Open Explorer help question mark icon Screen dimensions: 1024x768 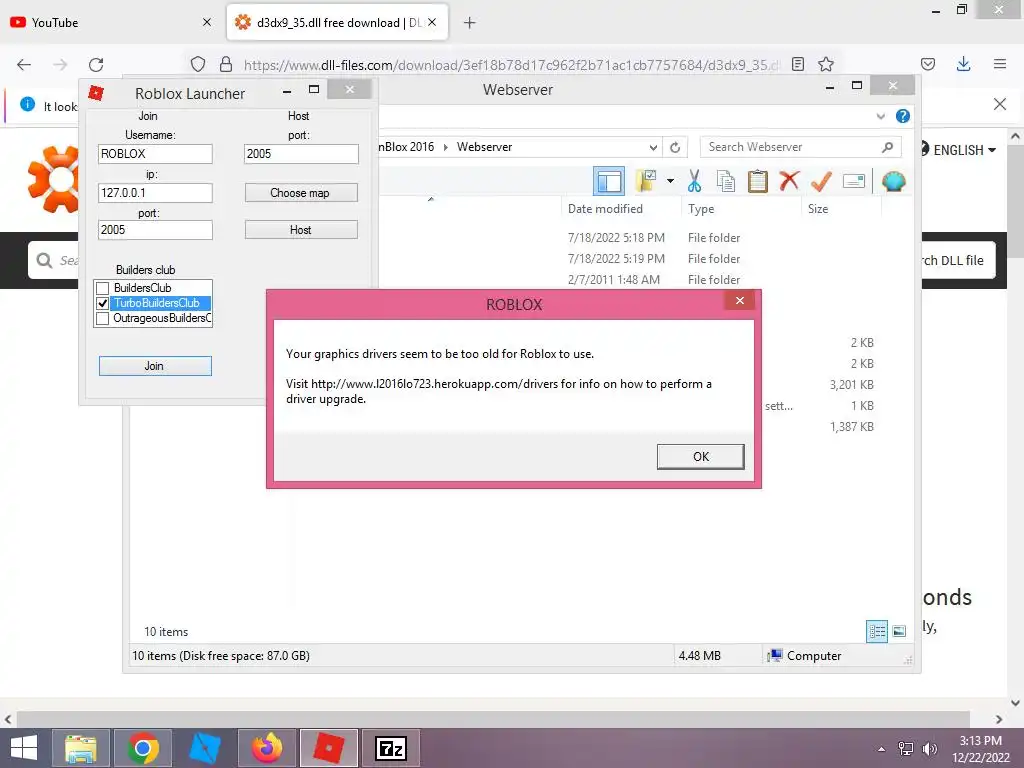click(x=903, y=116)
